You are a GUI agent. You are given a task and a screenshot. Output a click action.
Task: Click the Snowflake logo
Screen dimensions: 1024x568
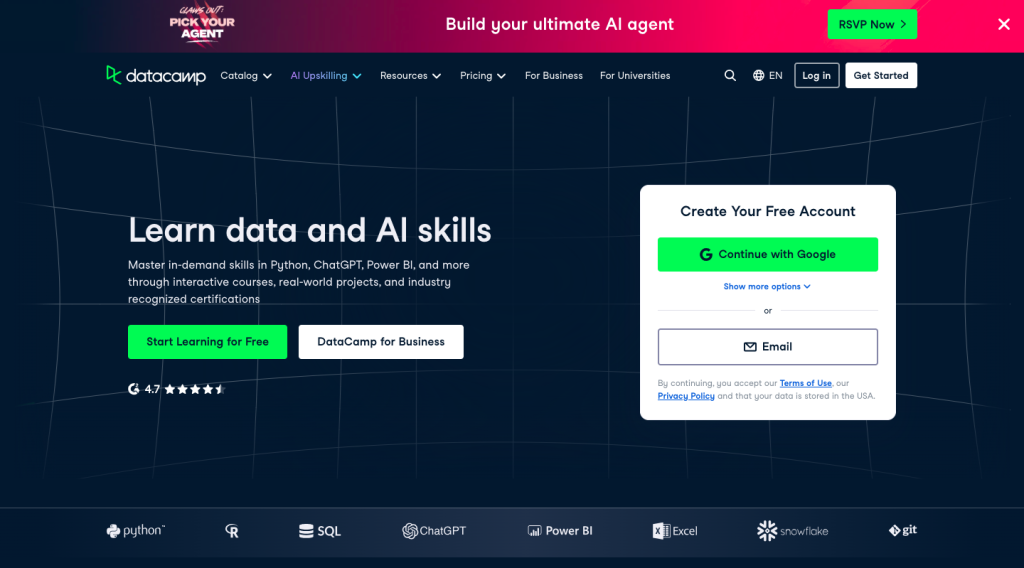792,531
